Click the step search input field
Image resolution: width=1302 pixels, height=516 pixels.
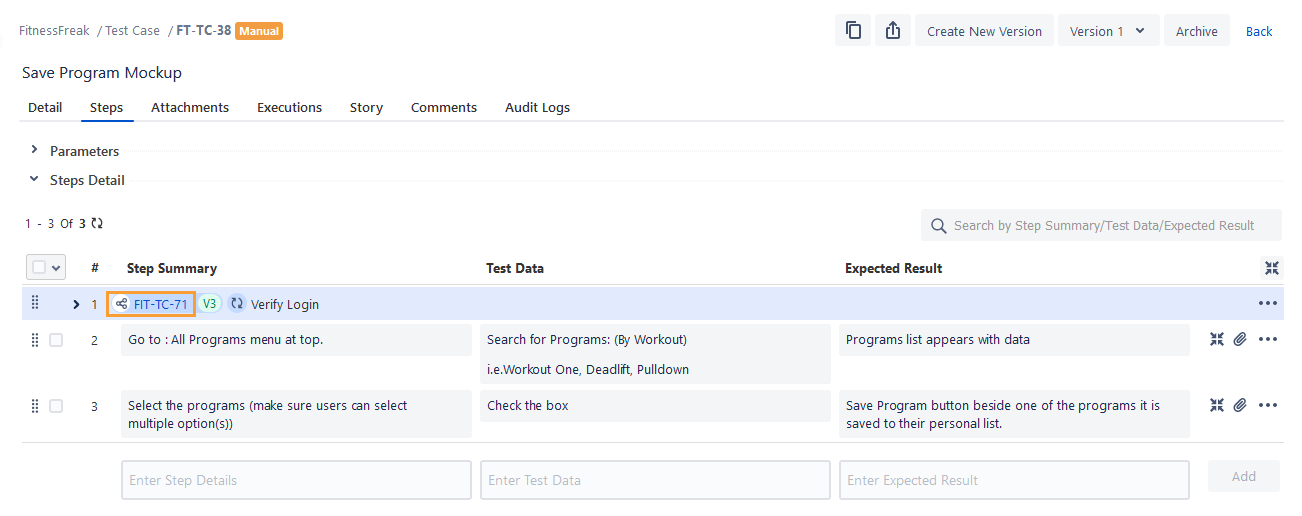coord(1101,225)
